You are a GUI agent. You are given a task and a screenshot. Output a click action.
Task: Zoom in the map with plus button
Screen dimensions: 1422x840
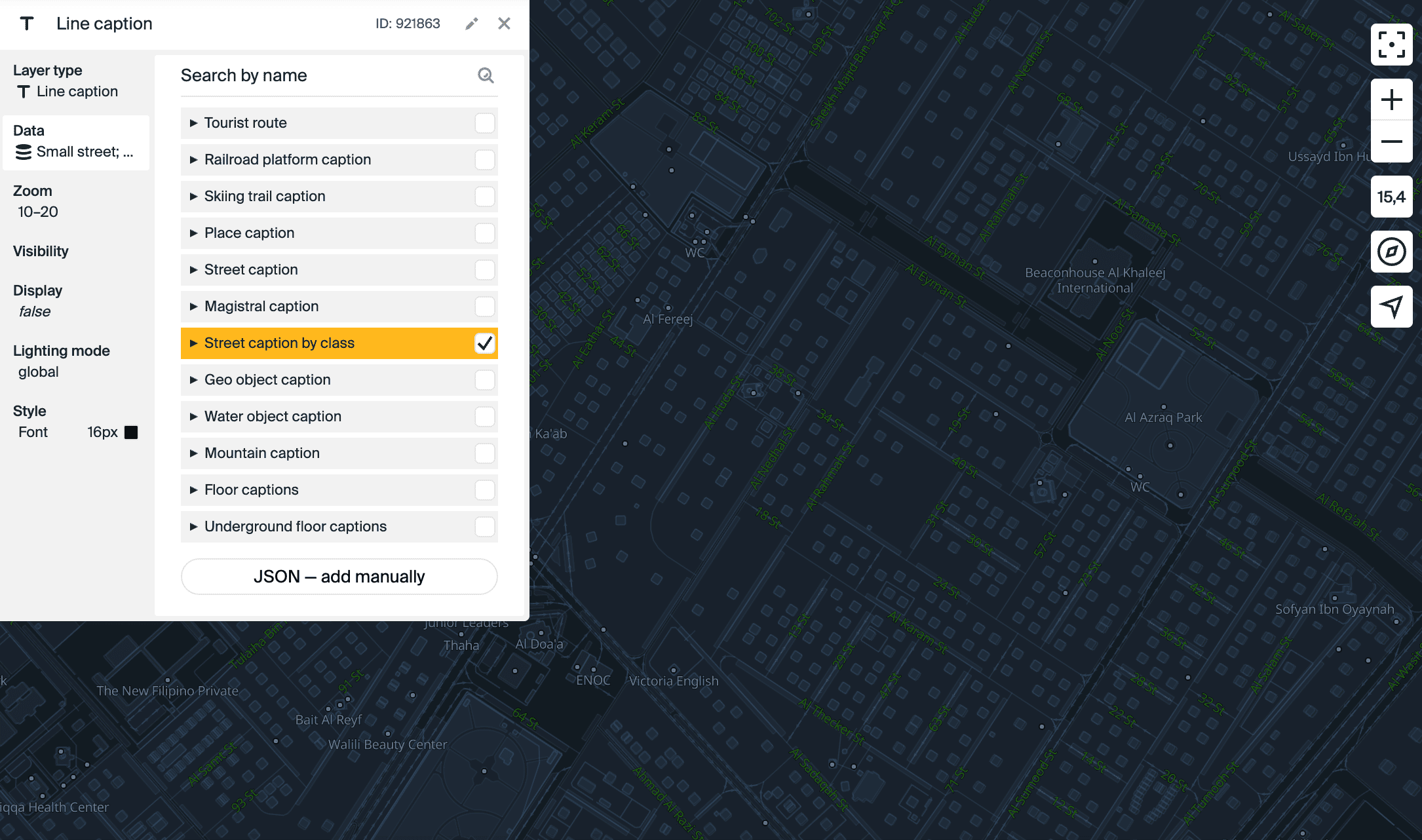pos(1391,100)
